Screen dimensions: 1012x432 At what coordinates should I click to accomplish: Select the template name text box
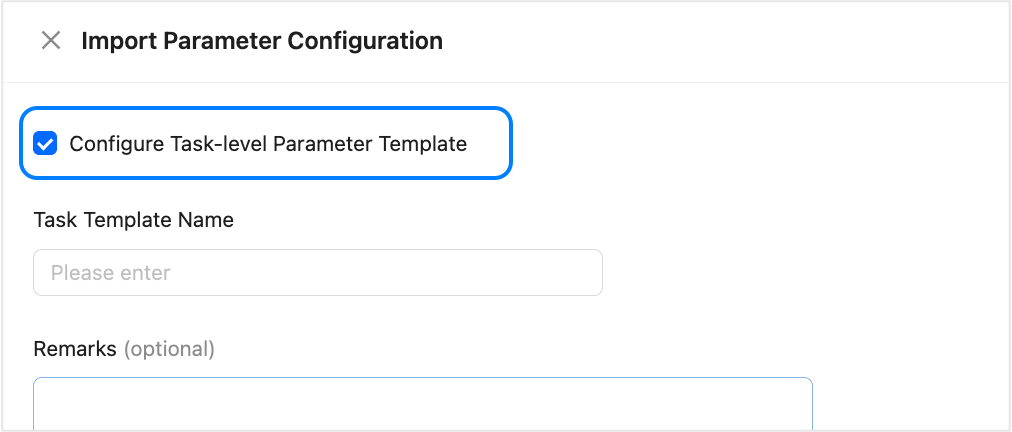pyautogui.click(x=317, y=272)
